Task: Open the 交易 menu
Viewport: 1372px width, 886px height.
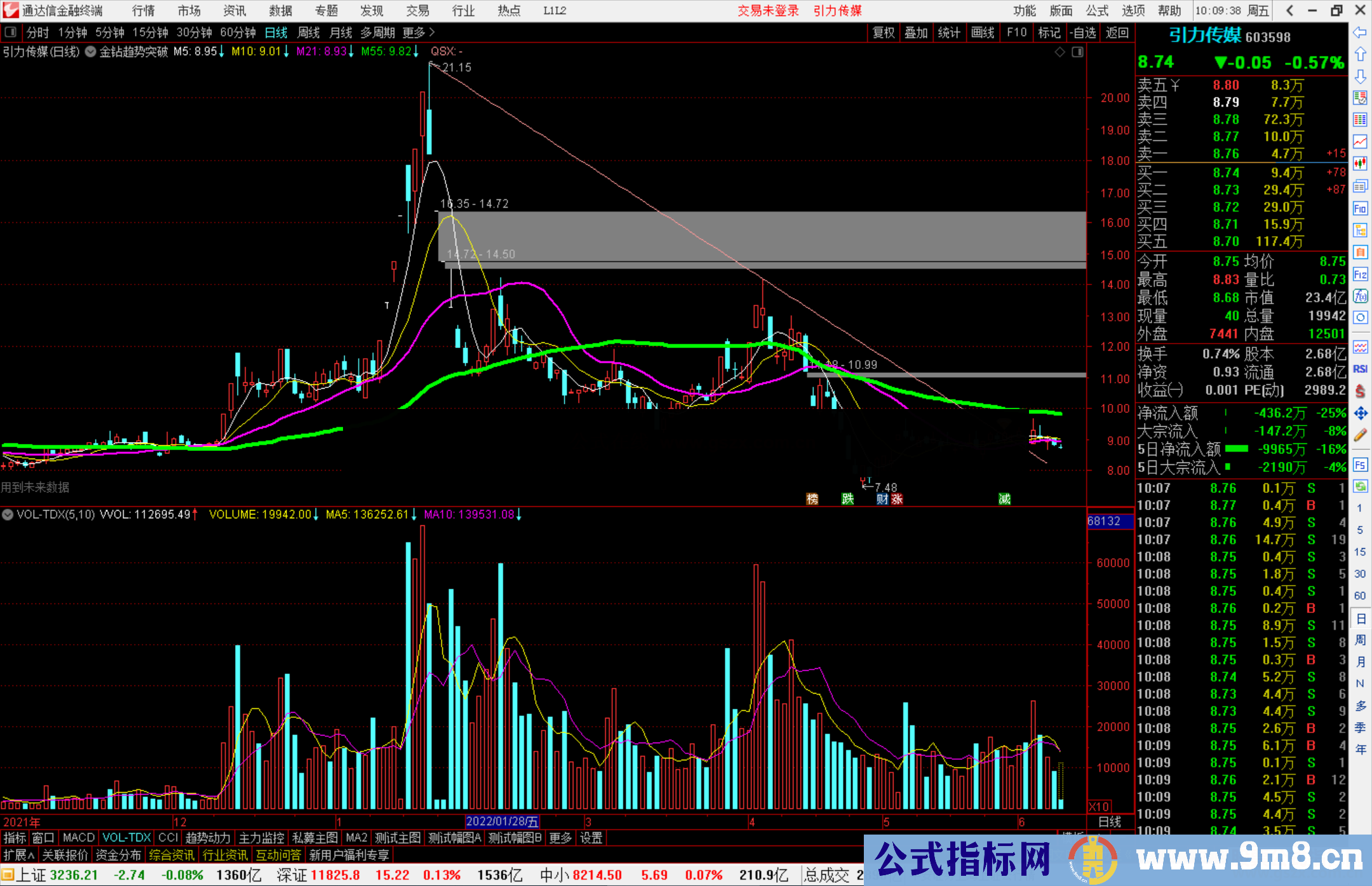Action: point(417,11)
